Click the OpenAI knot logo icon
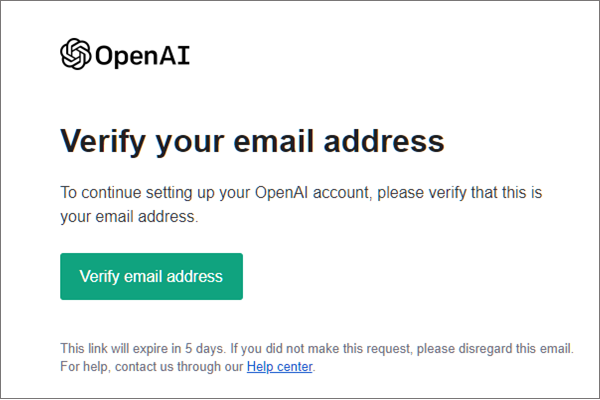The width and height of the screenshot is (600, 400). coord(75,54)
